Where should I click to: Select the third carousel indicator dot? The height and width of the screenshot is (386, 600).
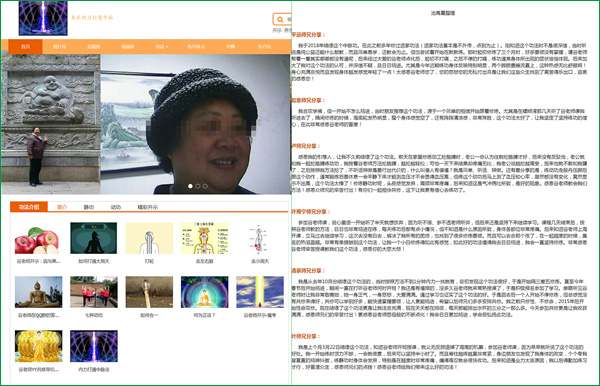[205, 186]
